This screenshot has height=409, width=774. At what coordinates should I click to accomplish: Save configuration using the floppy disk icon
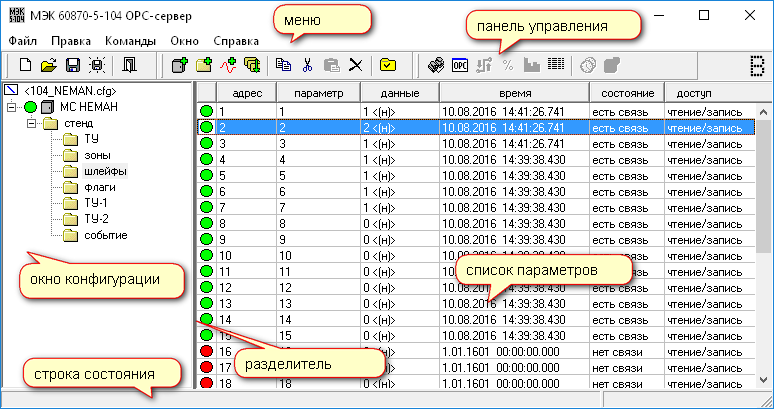coord(72,65)
